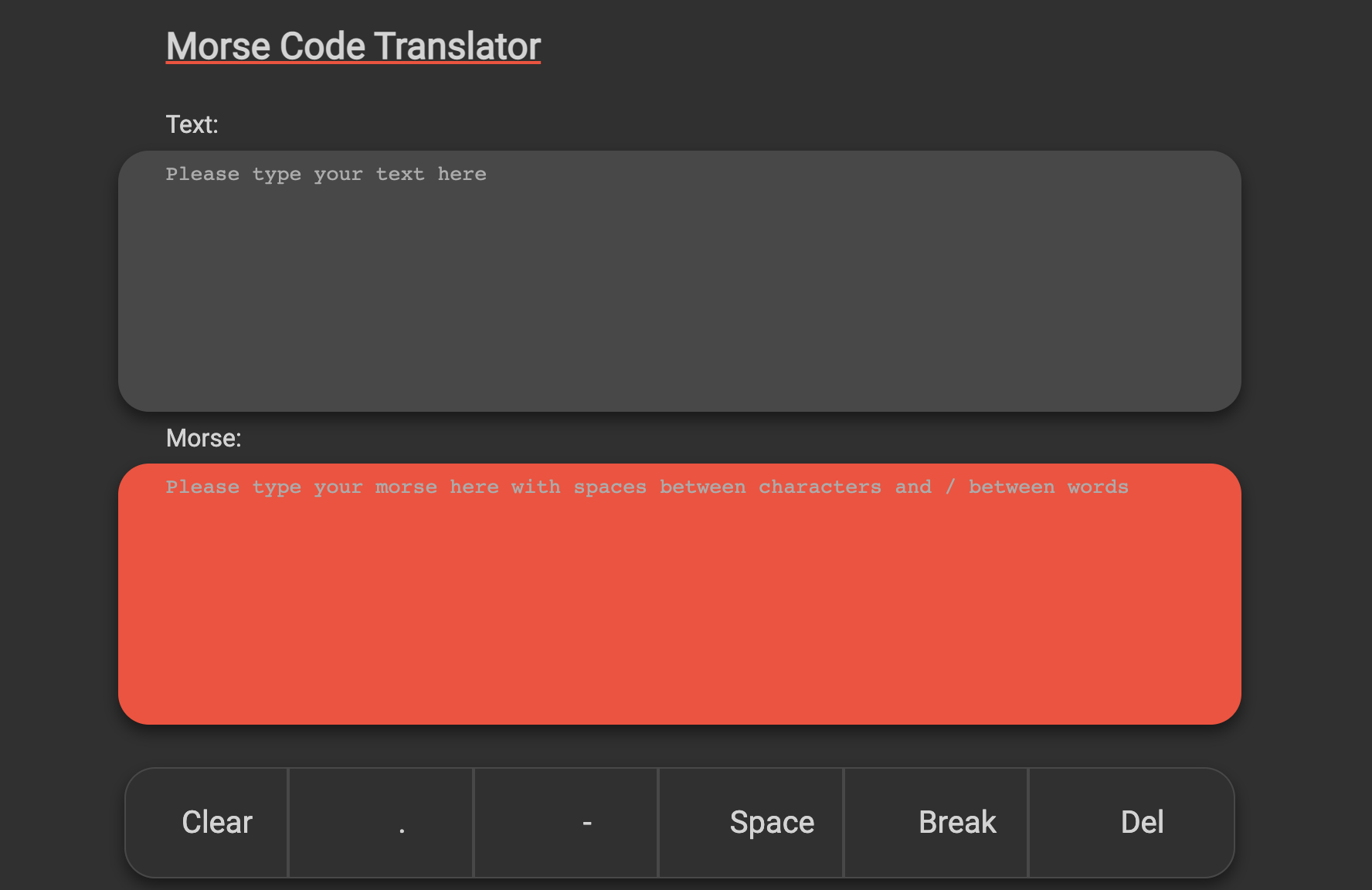Delete the last Morse symbol with Del

(x=1131, y=823)
